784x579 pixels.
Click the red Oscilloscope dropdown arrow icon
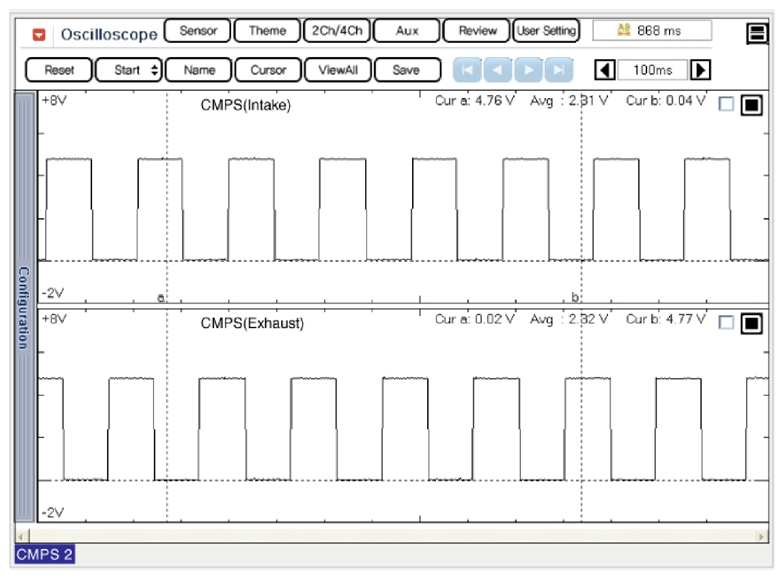[39, 34]
